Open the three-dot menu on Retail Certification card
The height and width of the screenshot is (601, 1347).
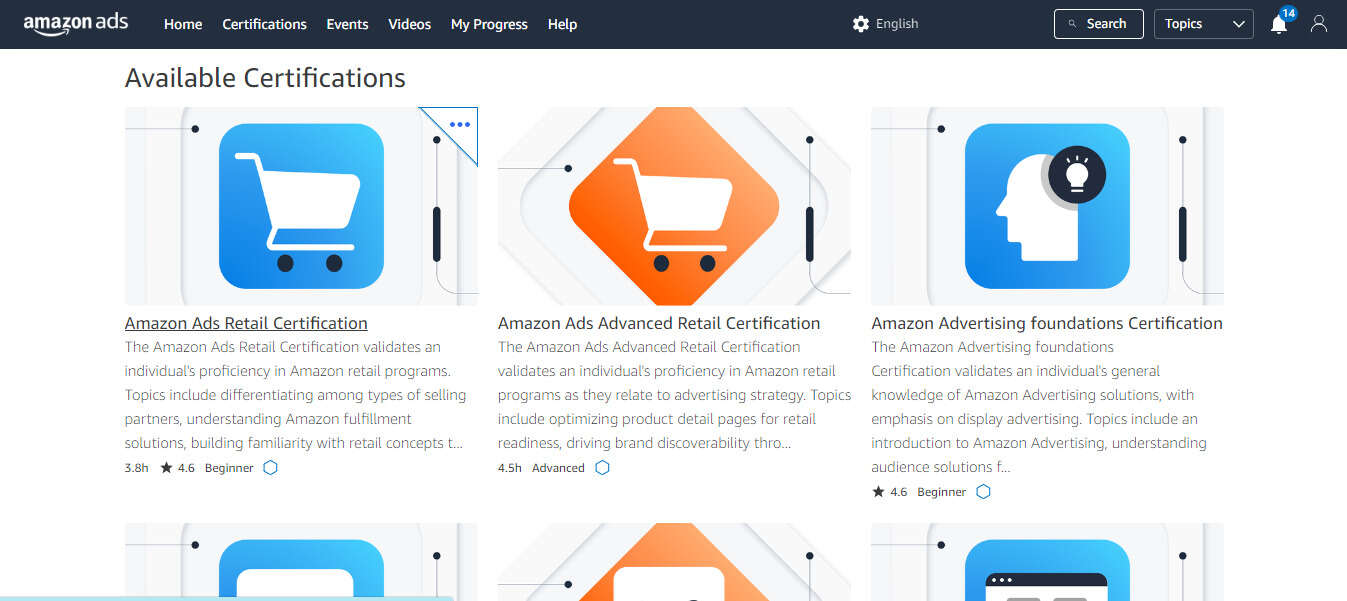coord(460,125)
